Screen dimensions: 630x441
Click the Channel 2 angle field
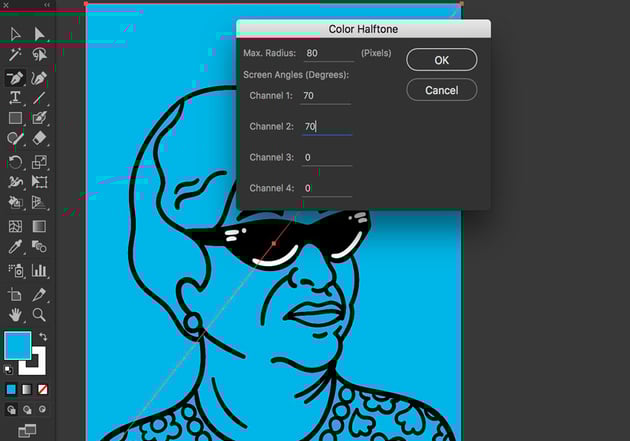pyautogui.click(x=327, y=127)
